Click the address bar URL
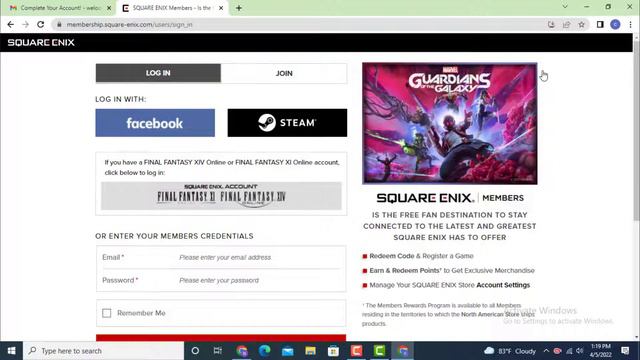 (x=129, y=24)
